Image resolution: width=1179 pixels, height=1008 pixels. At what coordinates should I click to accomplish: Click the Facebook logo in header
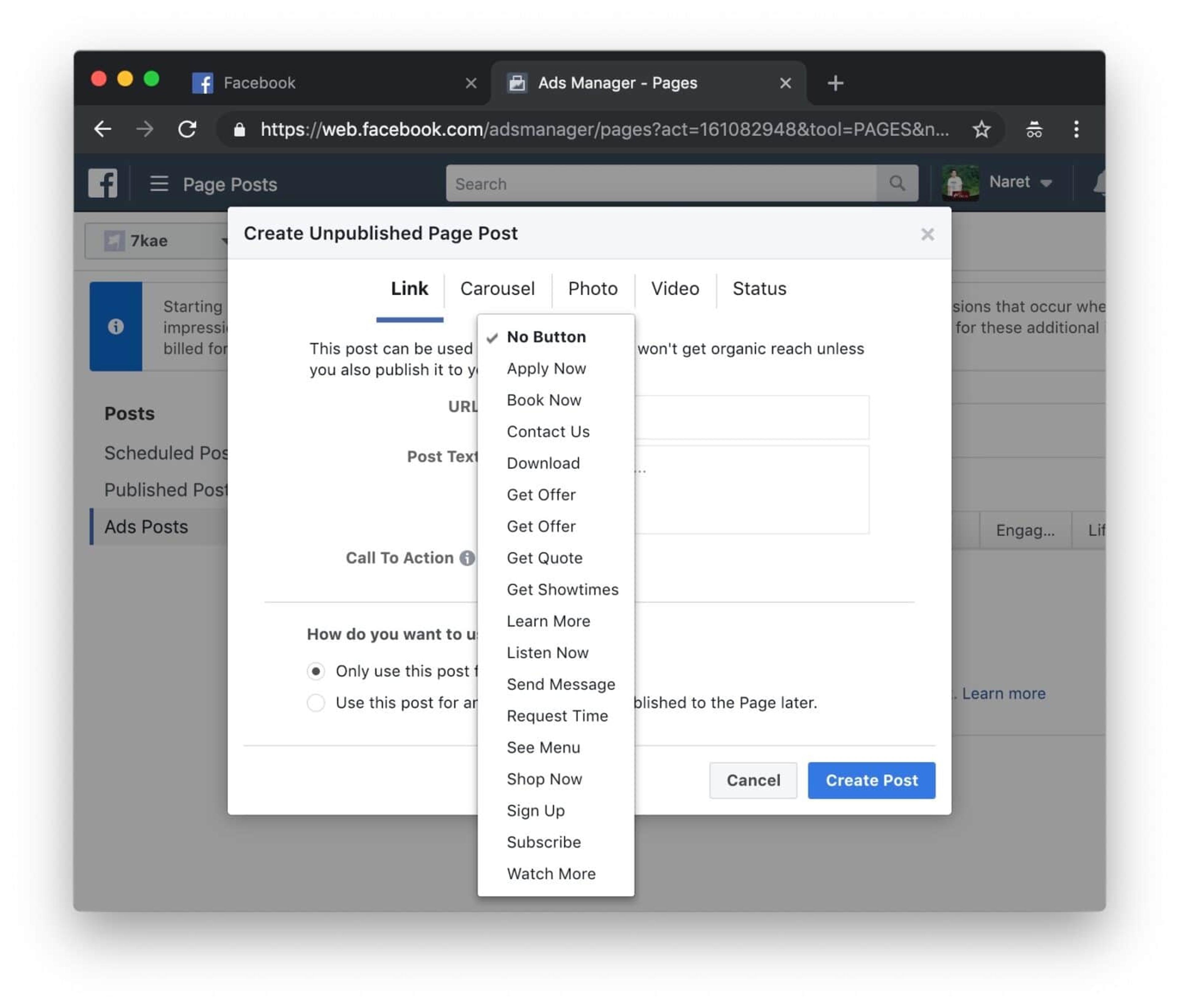pos(103,183)
